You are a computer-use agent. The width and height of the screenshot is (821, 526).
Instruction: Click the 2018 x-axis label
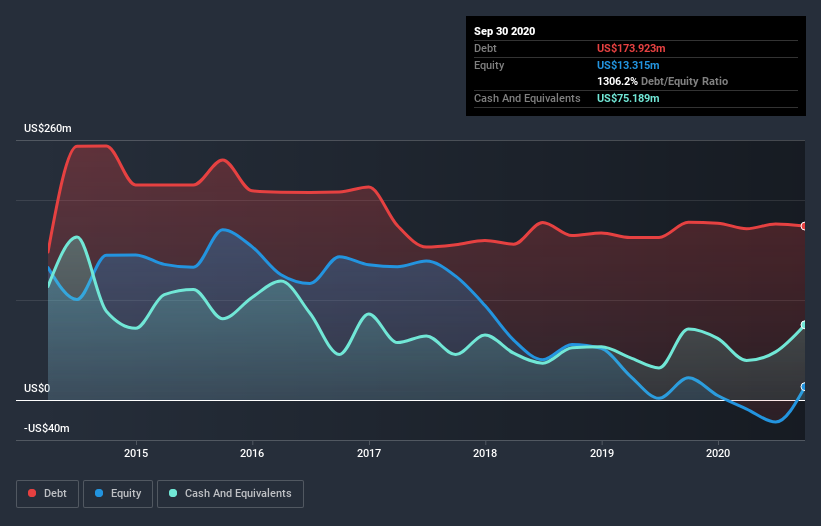coord(485,453)
